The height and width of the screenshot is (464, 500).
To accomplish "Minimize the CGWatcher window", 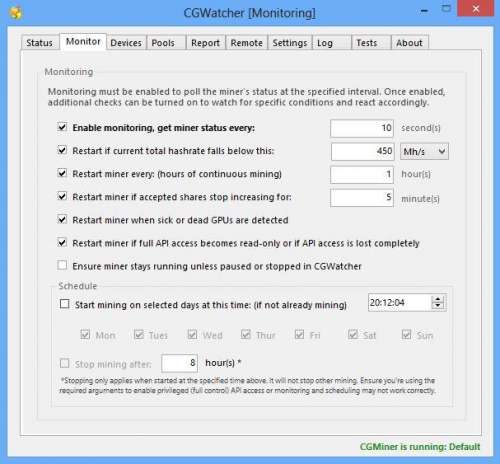I will (424, 11).
